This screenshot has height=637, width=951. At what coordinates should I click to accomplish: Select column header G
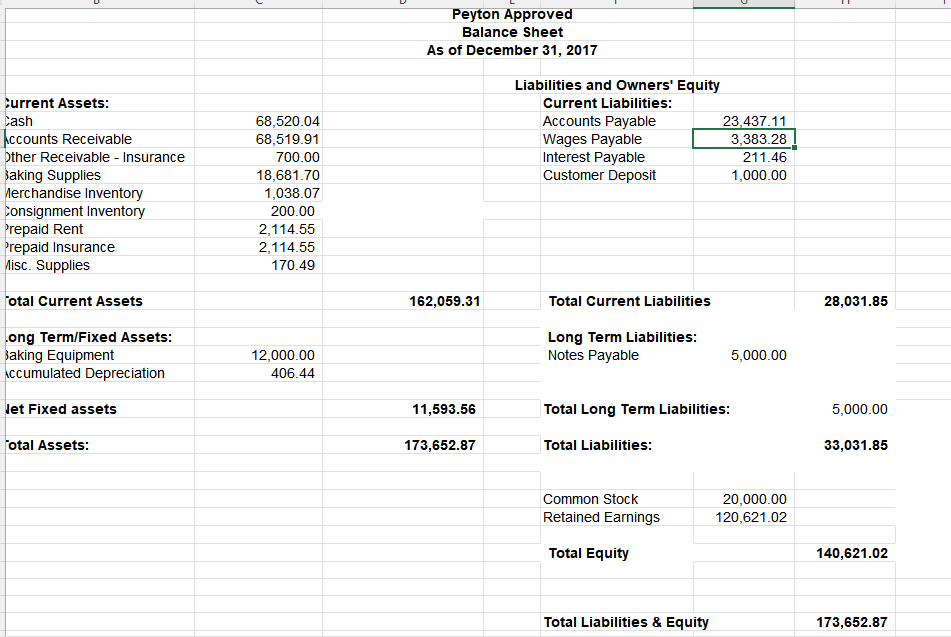click(742, 3)
